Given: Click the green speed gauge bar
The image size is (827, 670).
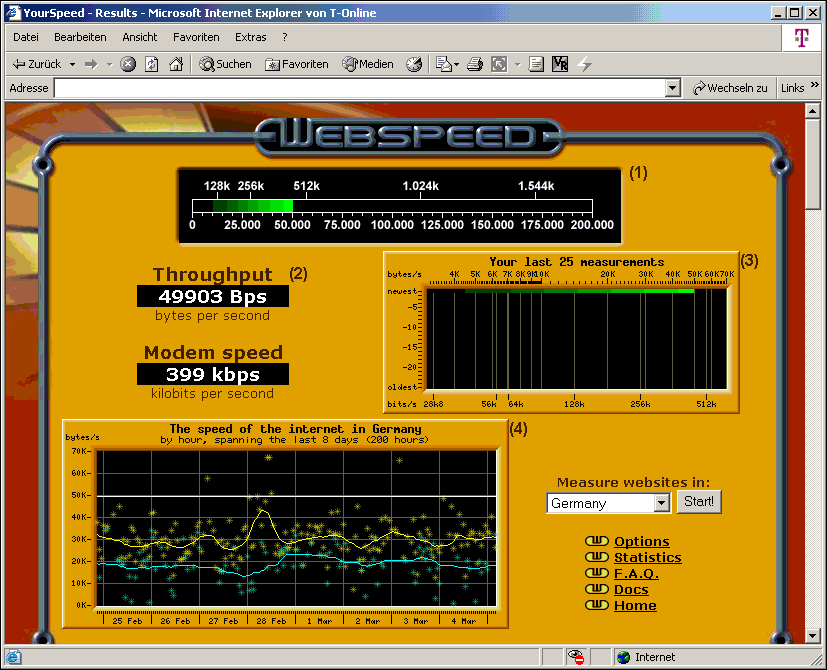Looking at the screenshot, I should (x=253, y=206).
